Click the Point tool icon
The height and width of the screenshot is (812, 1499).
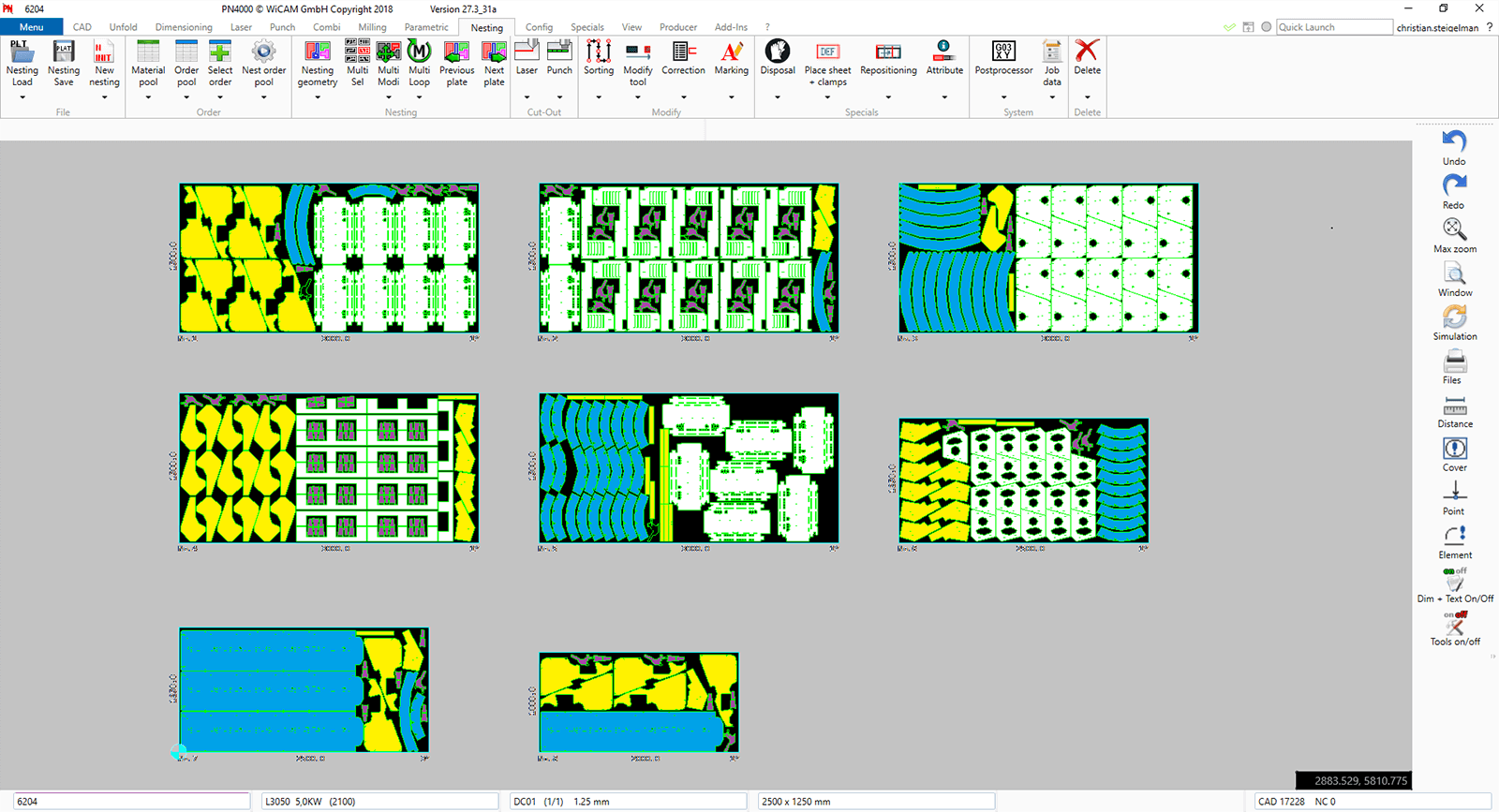coord(1454,492)
